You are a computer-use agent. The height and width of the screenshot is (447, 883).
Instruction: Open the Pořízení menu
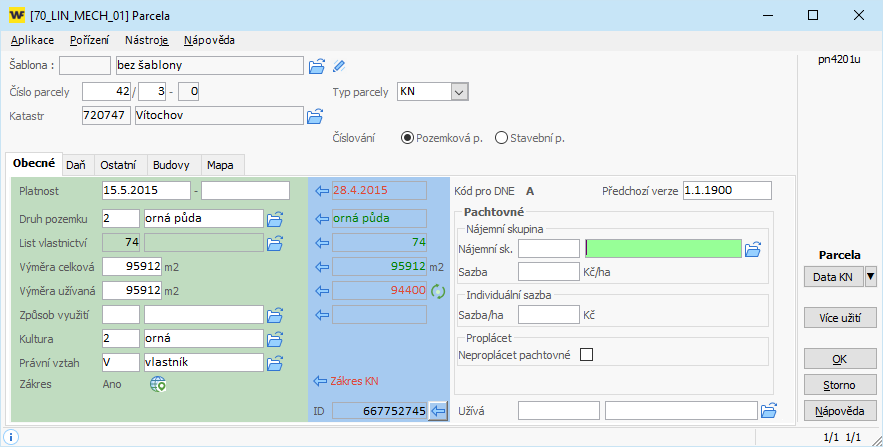[x=90, y=40]
